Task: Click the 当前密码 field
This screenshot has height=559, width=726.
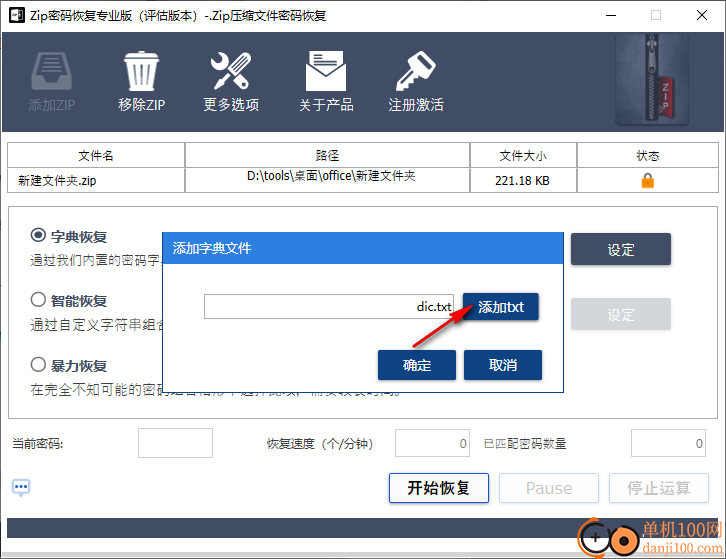Action: (175, 443)
